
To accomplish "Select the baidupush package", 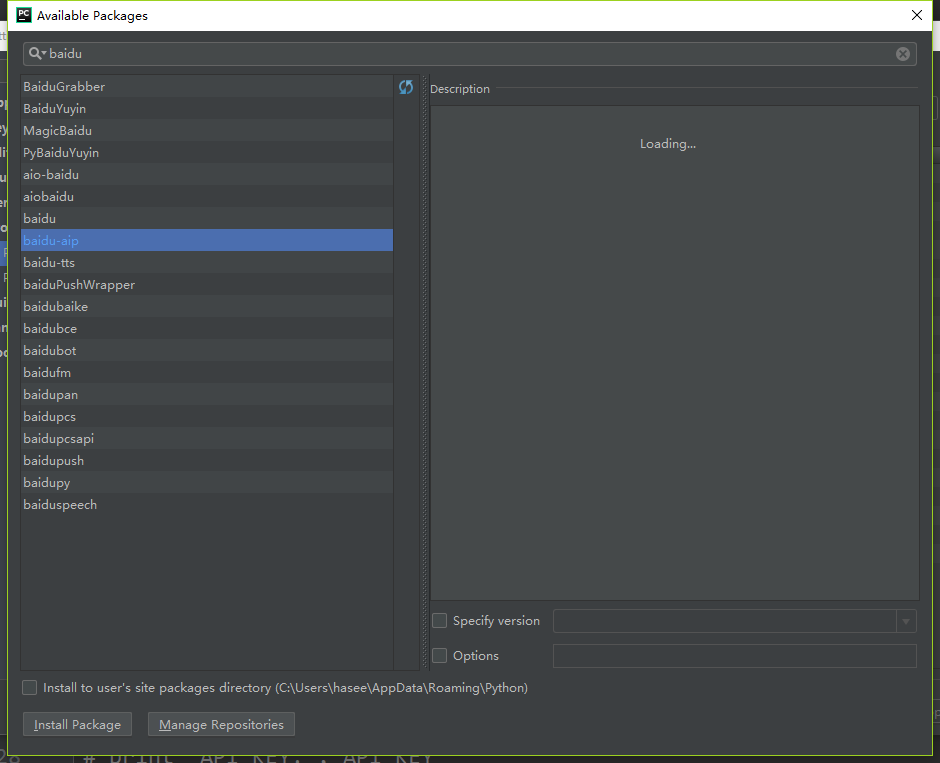I will click(x=207, y=460).
